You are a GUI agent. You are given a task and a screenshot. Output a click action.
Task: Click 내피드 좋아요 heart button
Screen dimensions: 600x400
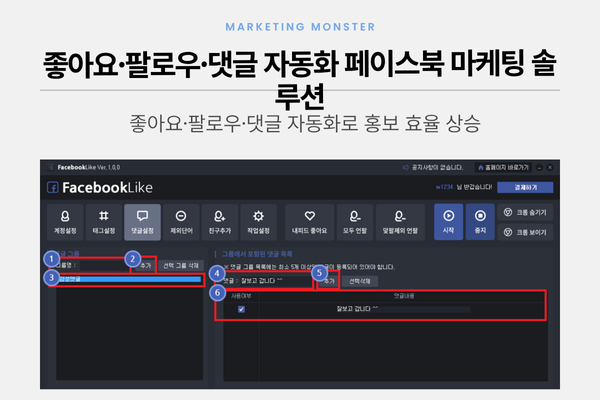click(310, 222)
